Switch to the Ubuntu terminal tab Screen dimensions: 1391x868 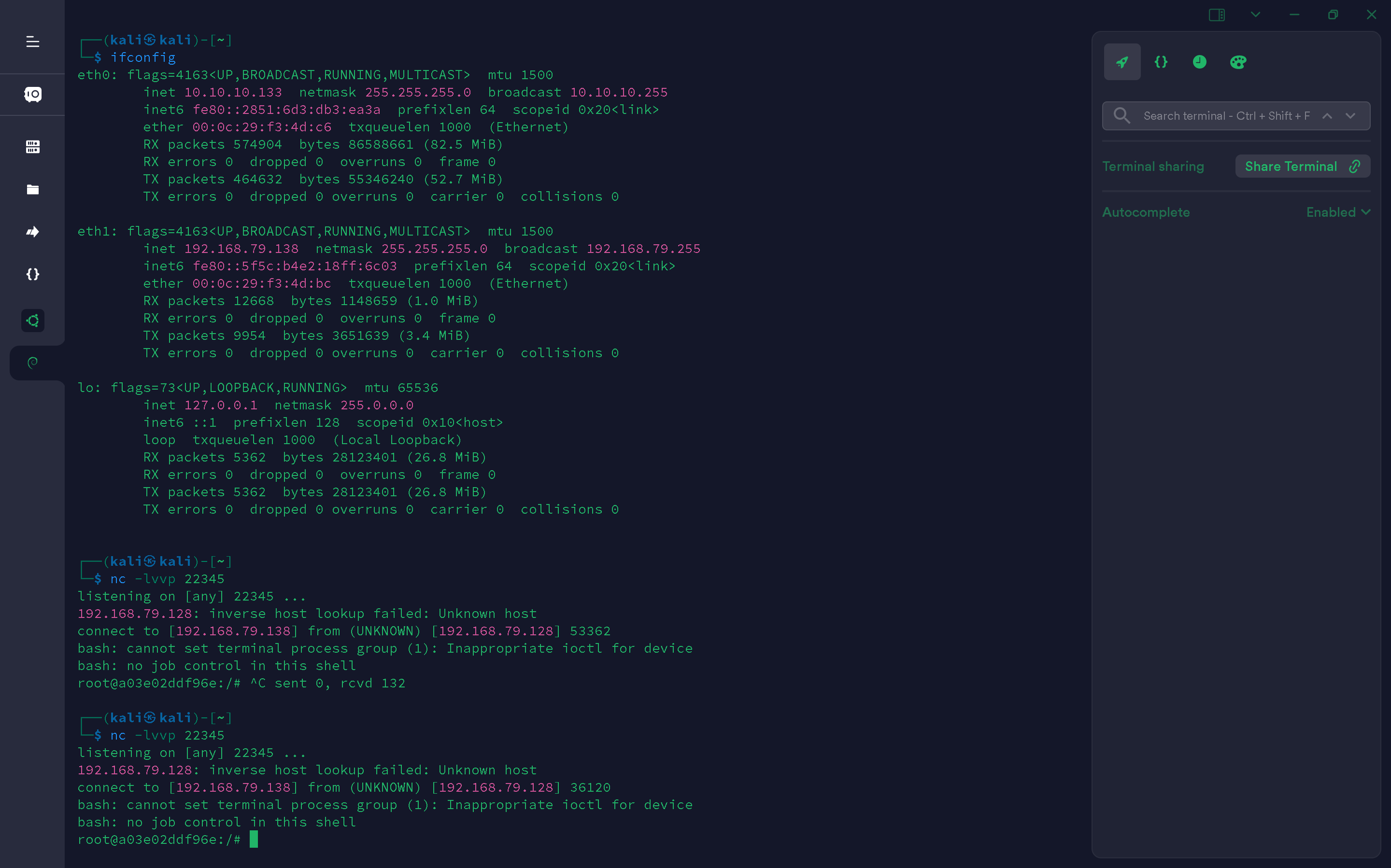tap(33, 321)
